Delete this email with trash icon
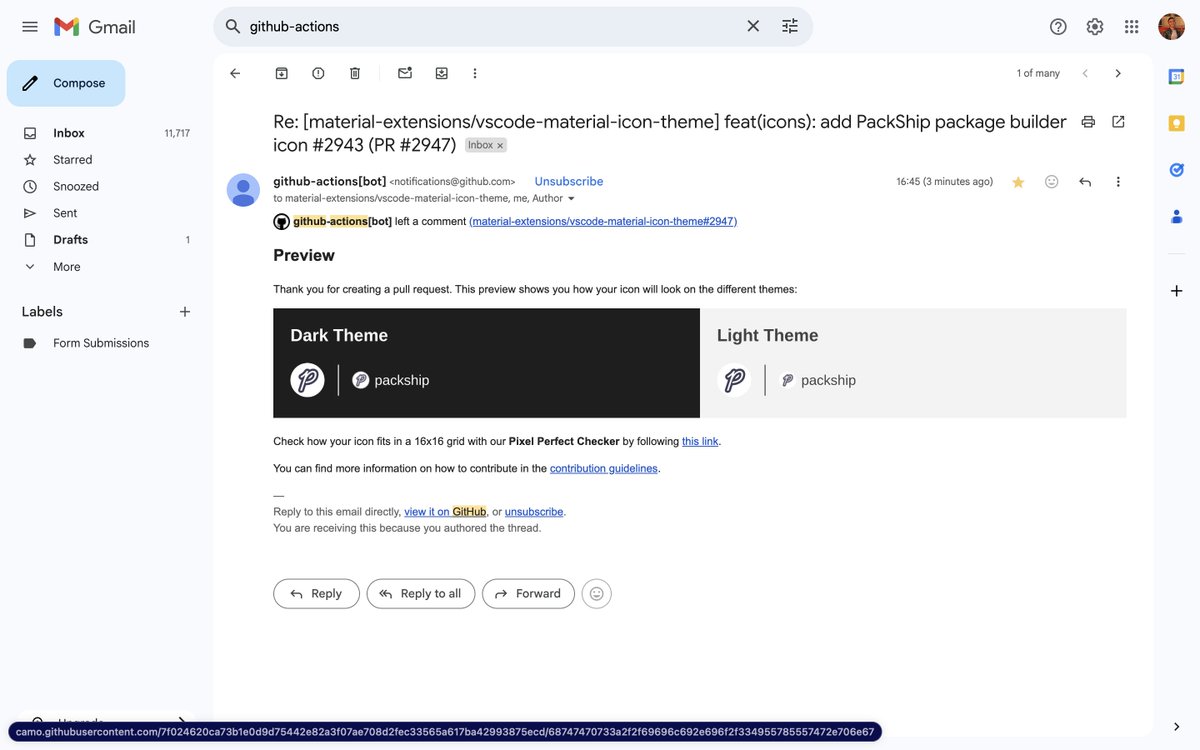Screen dimensions: 1200x750 coord(355,73)
